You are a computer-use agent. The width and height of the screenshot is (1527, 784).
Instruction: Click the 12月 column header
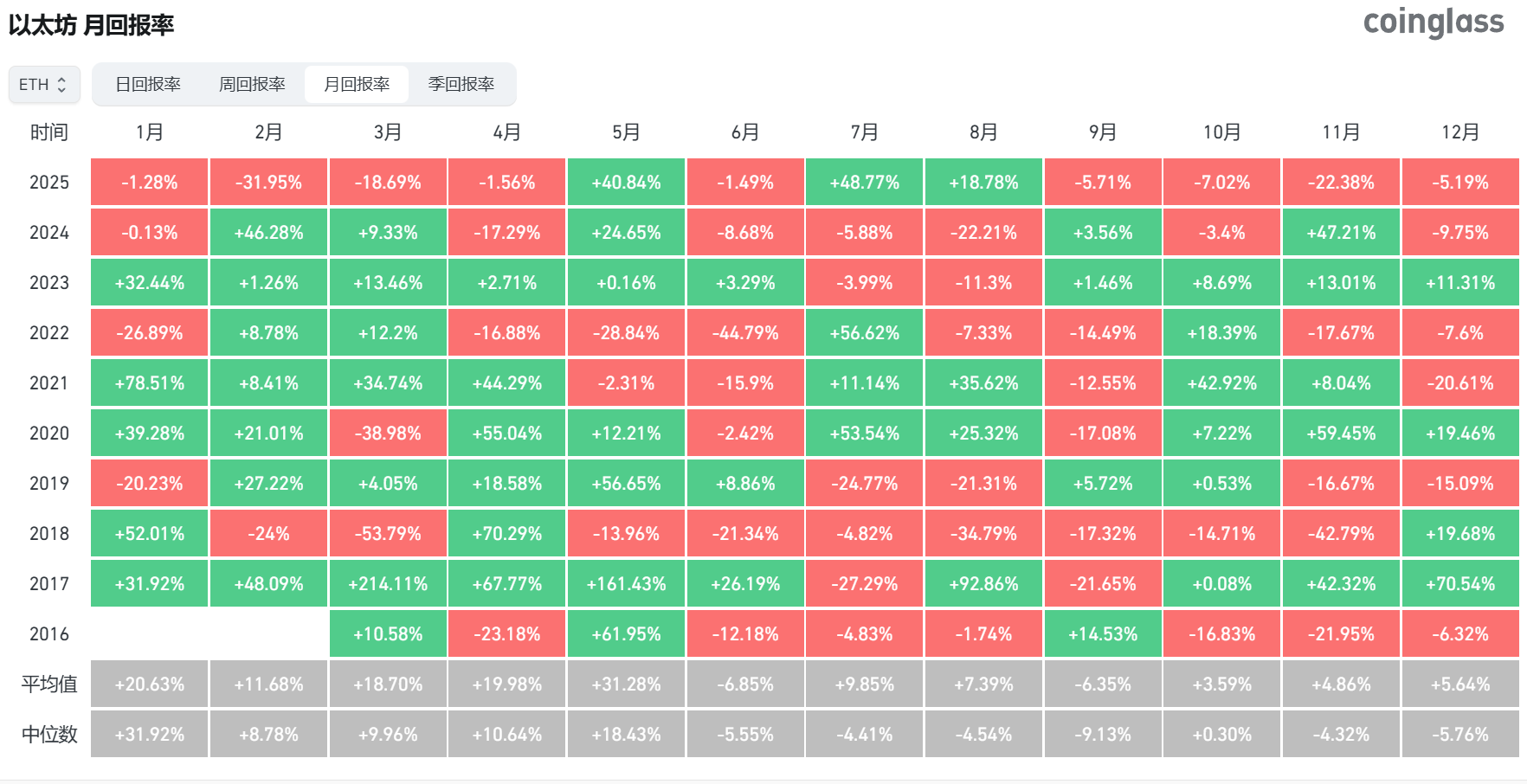click(x=1460, y=132)
